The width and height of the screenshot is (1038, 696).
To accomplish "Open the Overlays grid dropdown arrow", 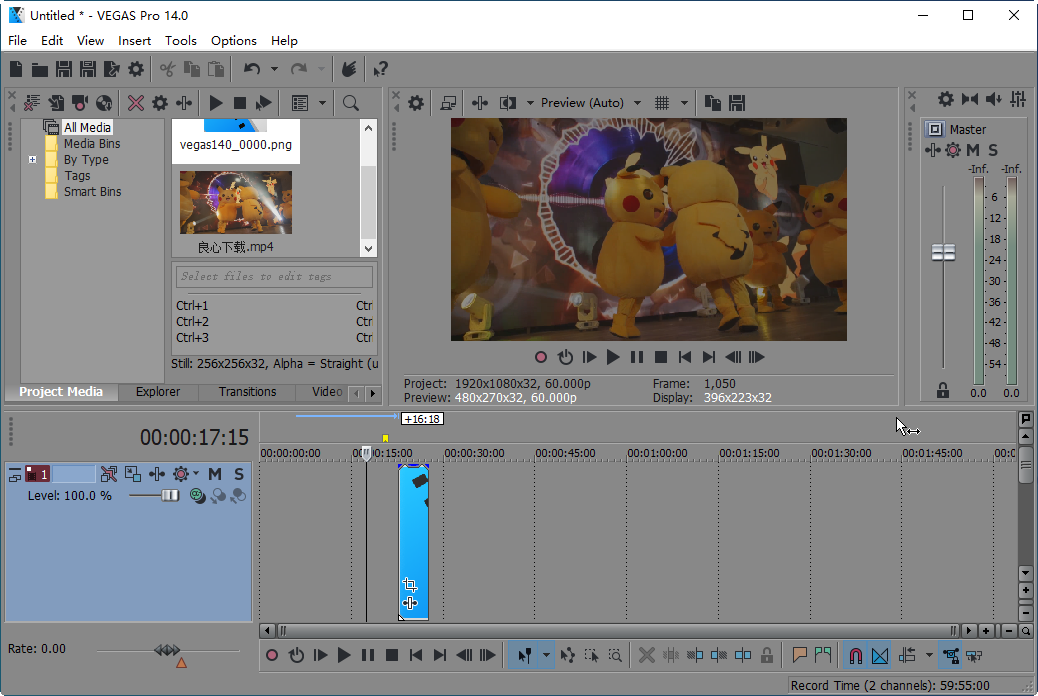I will click(x=684, y=103).
